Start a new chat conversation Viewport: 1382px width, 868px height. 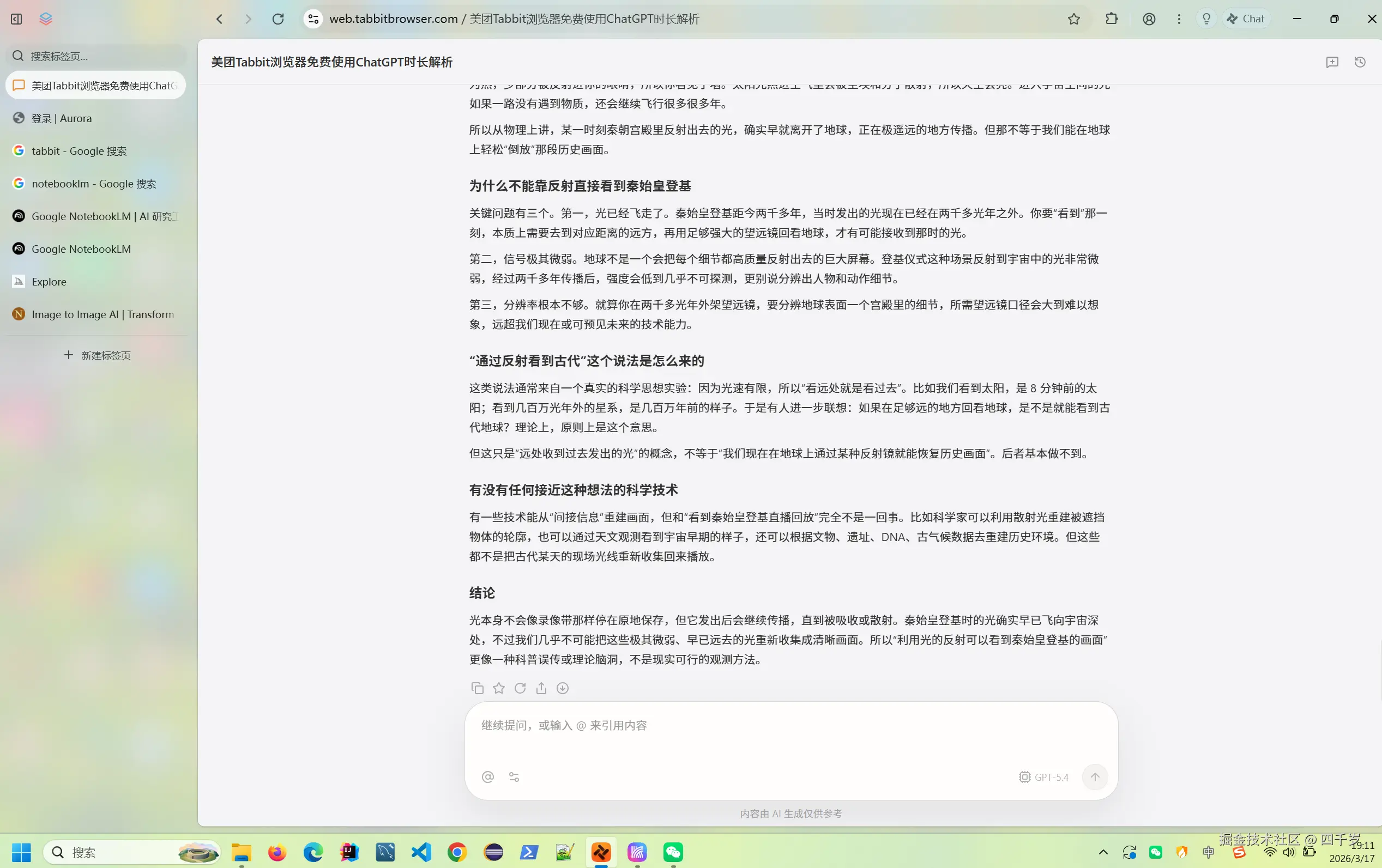click(1332, 62)
